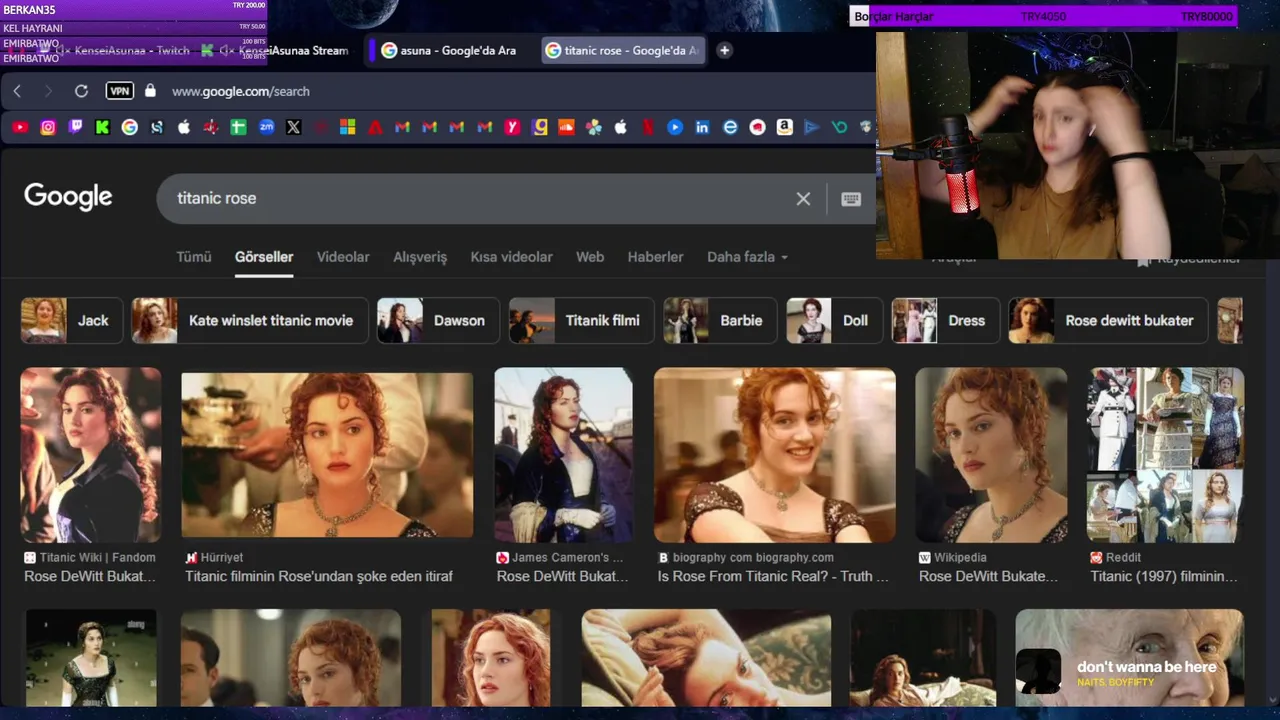The height and width of the screenshot is (720, 1280).
Task: Click the Barbie filter chip
Action: (720, 320)
